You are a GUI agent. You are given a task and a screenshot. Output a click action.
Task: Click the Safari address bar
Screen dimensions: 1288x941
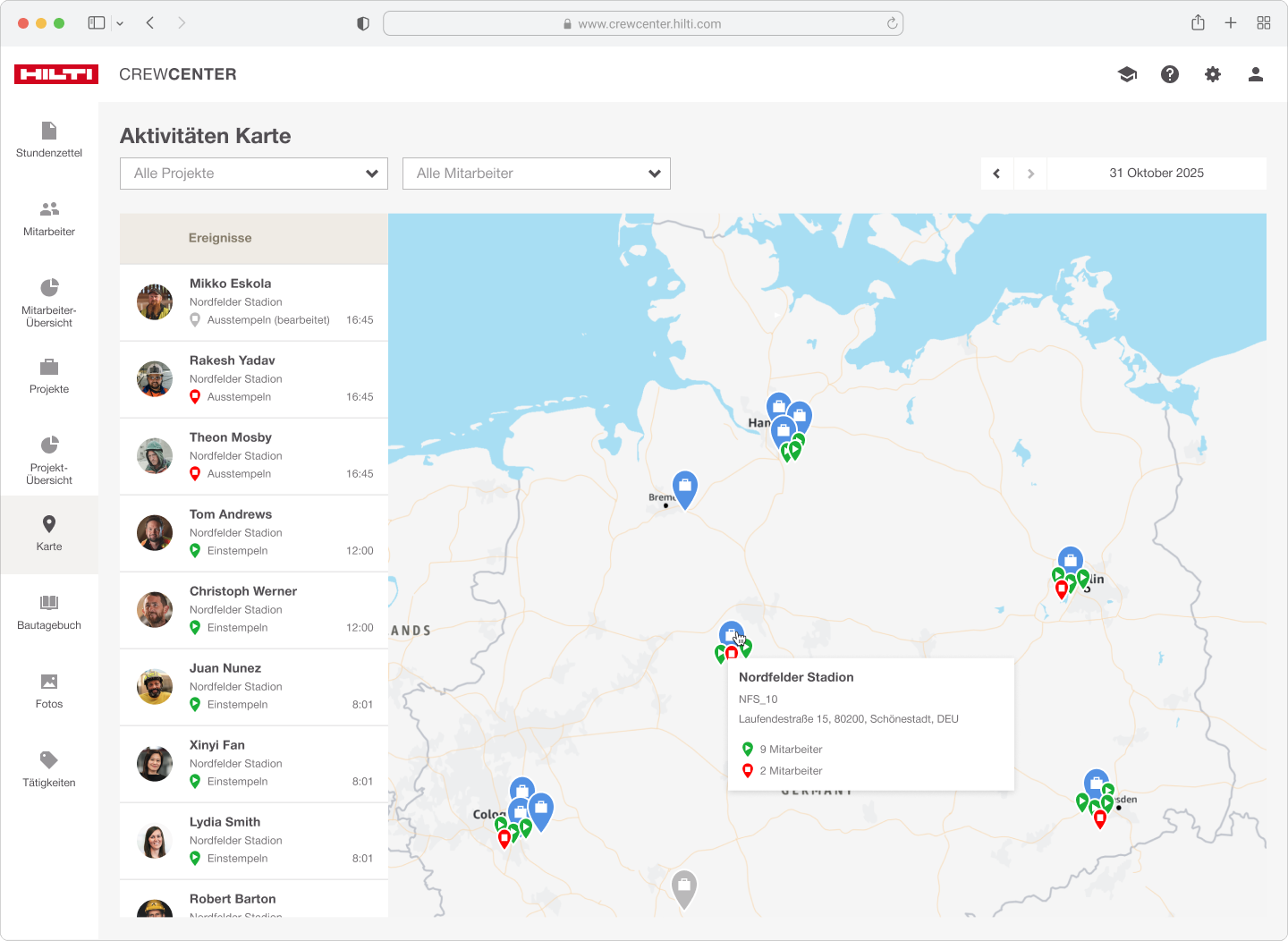click(642, 23)
